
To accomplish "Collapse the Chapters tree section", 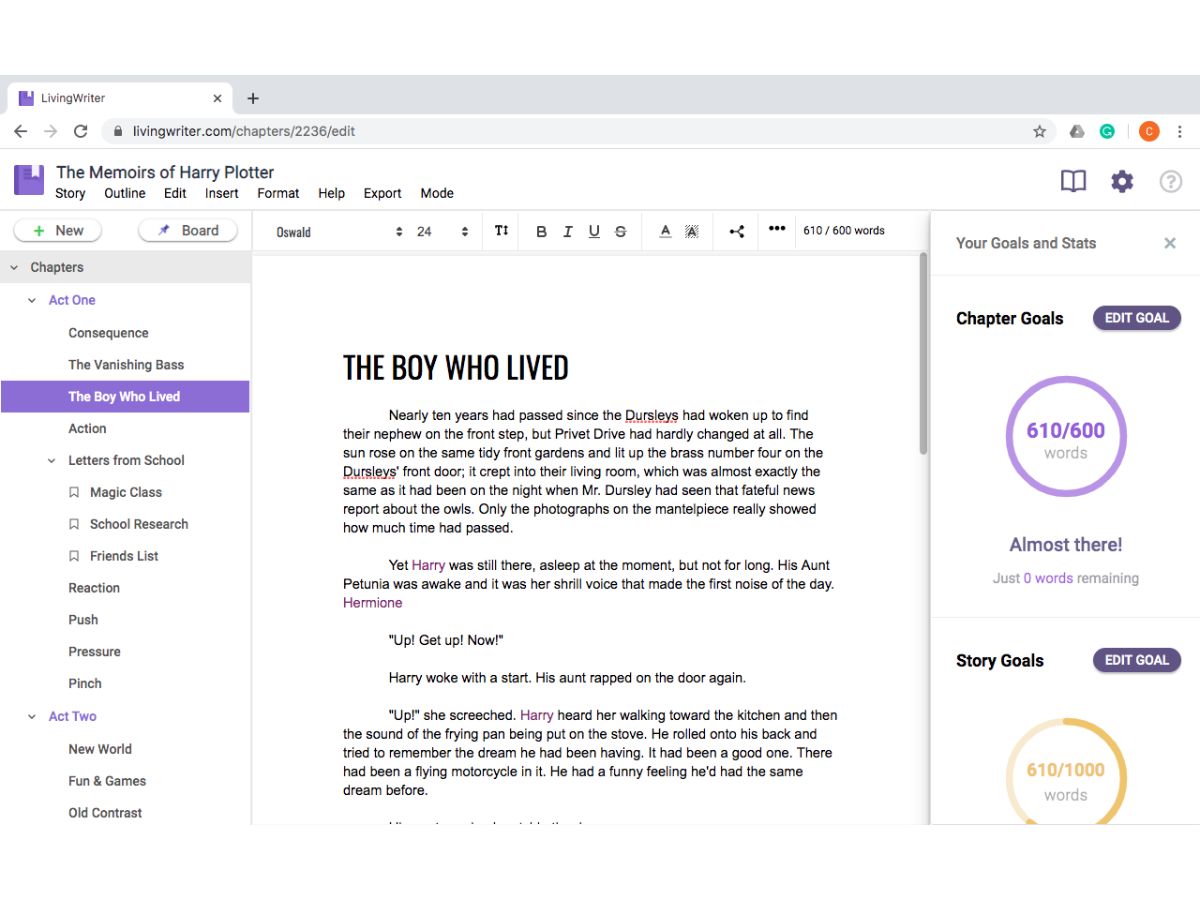I will tap(14, 268).
